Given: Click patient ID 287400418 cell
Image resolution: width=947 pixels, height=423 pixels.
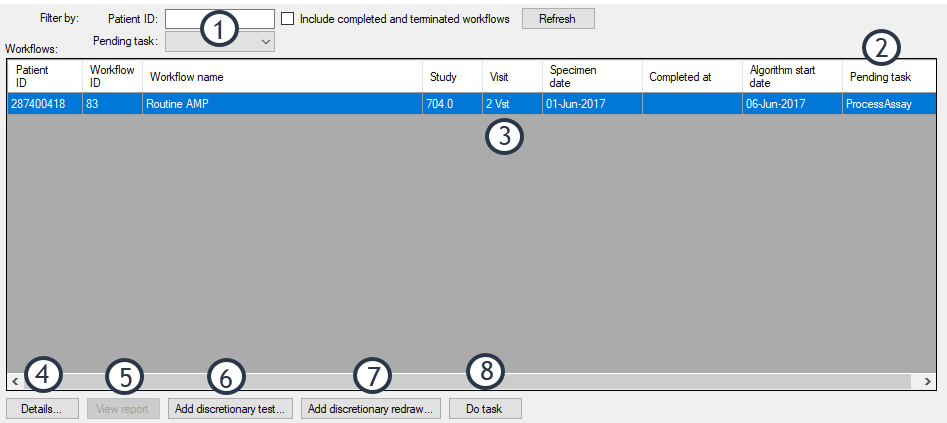Looking at the screenshot, I should click(44, 104).
